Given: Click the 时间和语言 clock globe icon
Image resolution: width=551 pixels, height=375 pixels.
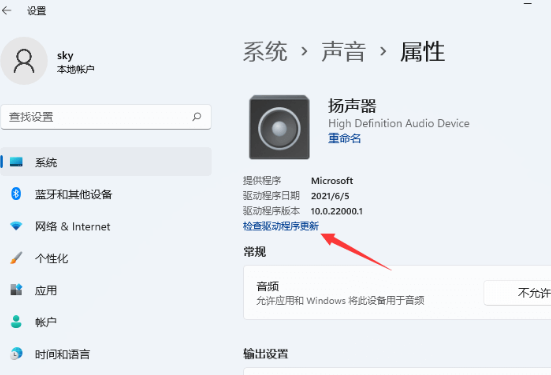Looking at the screenshot, I should coord(16,354).
